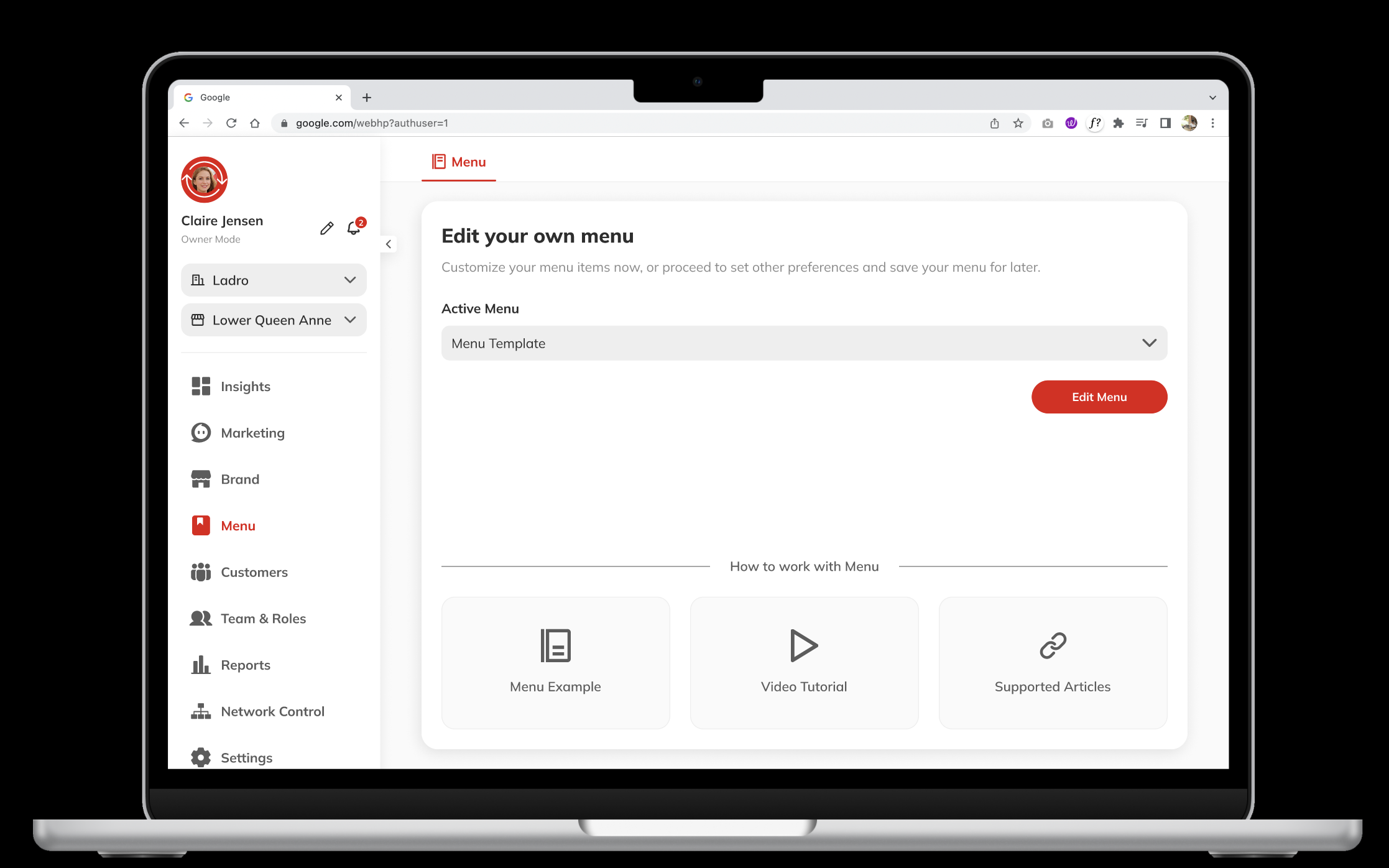The image size is (1389, 868).
Task: Click the collapse sidebar arrow
Action: (x=388, y=245)
